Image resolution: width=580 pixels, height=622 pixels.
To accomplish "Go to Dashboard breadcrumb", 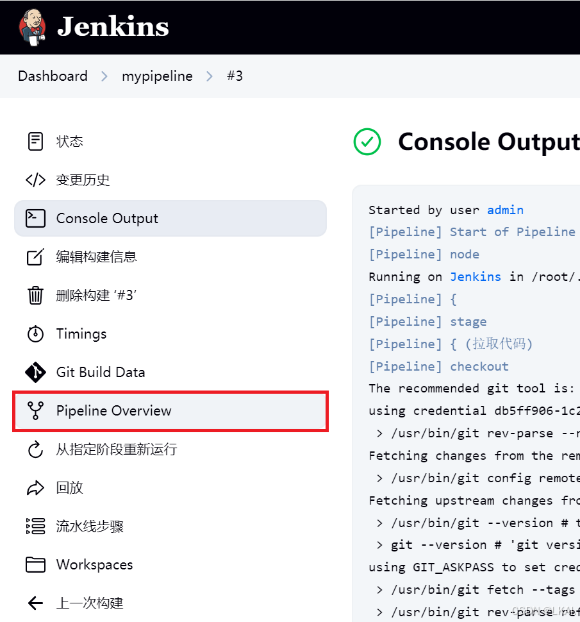I will click(53, 76).
